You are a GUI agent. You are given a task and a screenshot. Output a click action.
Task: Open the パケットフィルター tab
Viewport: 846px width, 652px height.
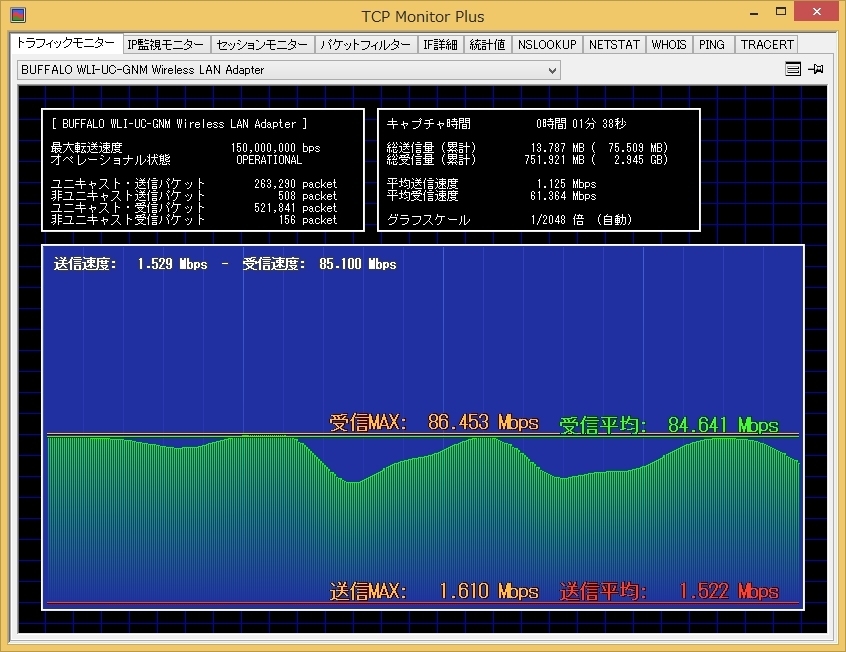pyautogui.click(x=366, y=45)
